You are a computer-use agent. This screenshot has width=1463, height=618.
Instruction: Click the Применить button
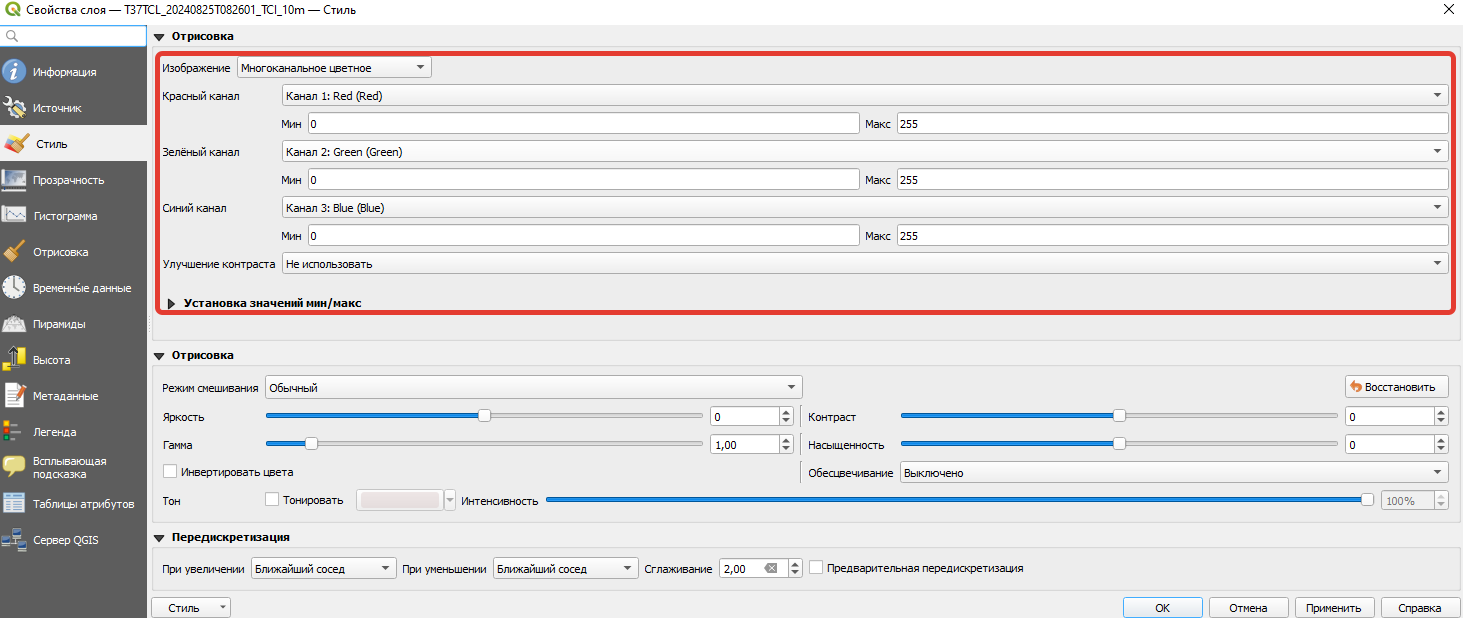(1333, 607)
